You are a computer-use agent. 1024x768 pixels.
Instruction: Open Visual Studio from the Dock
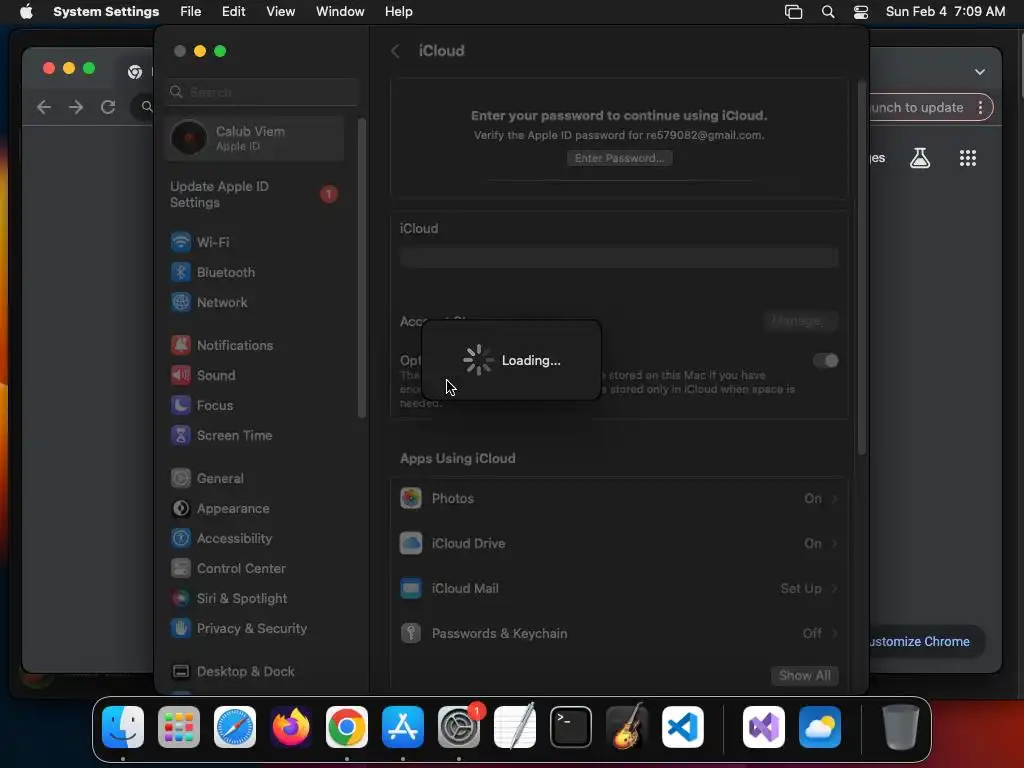point(764,727)
